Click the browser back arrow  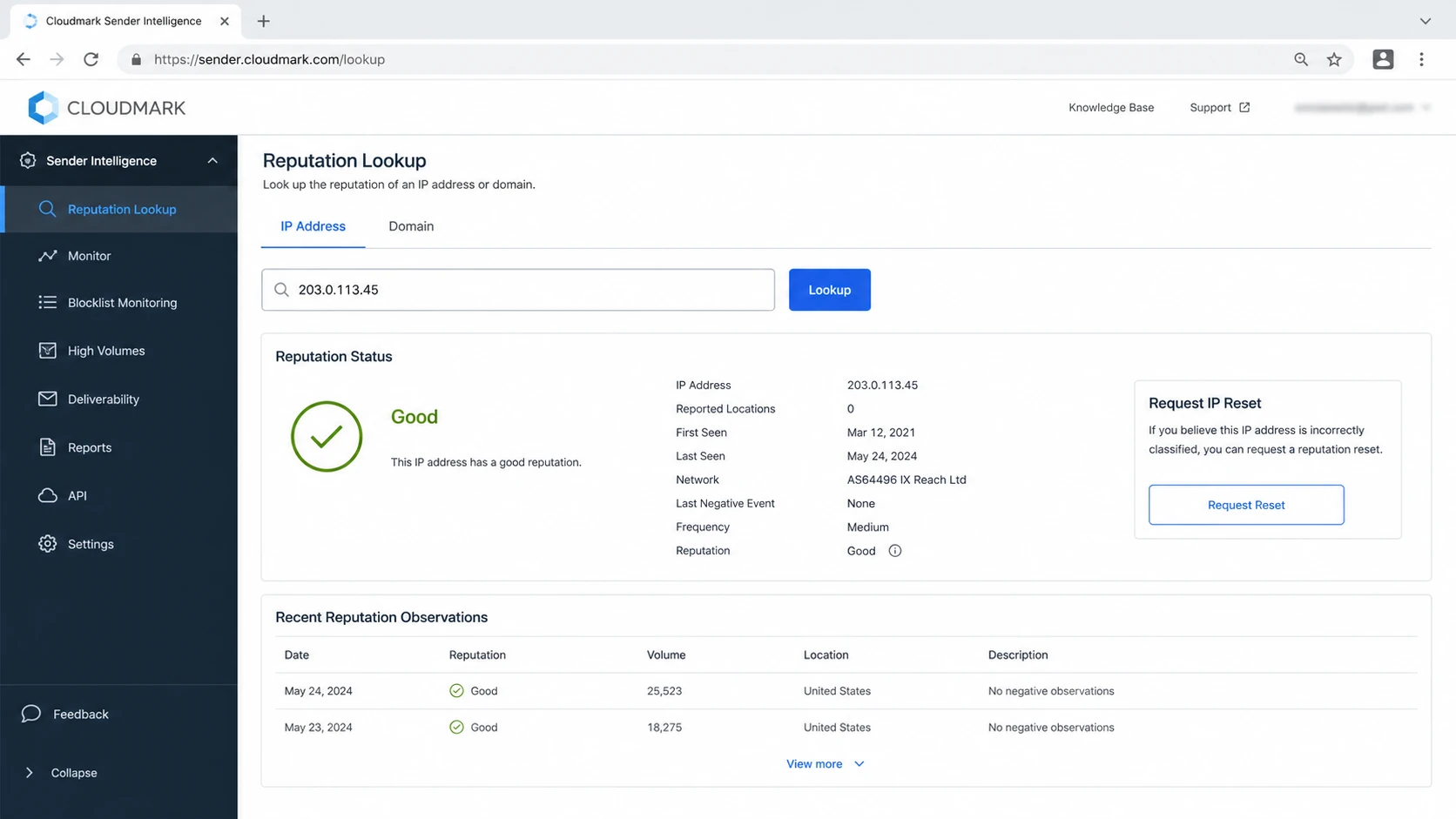(x=24, y=59)
